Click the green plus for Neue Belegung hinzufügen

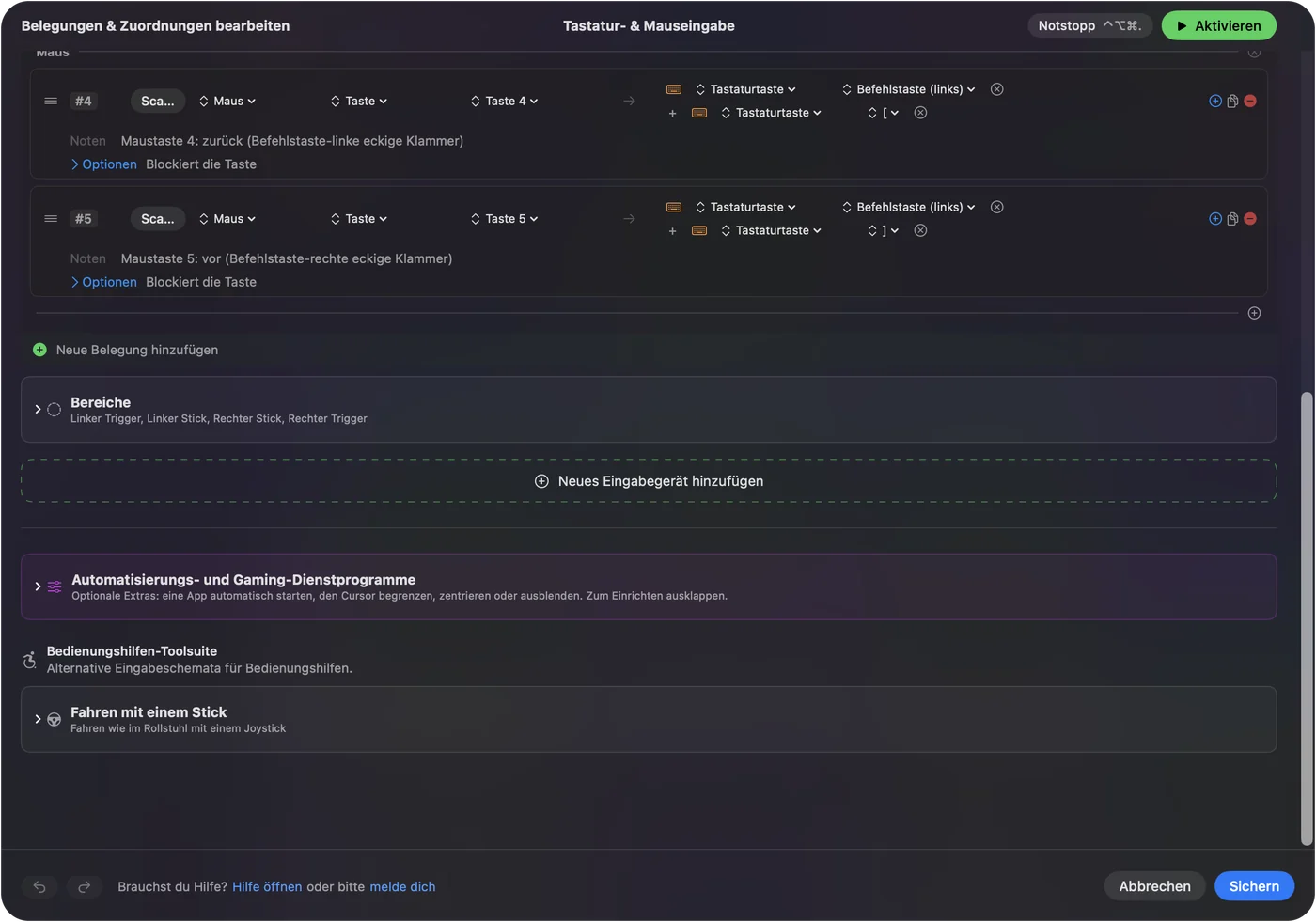pos(39,350)
